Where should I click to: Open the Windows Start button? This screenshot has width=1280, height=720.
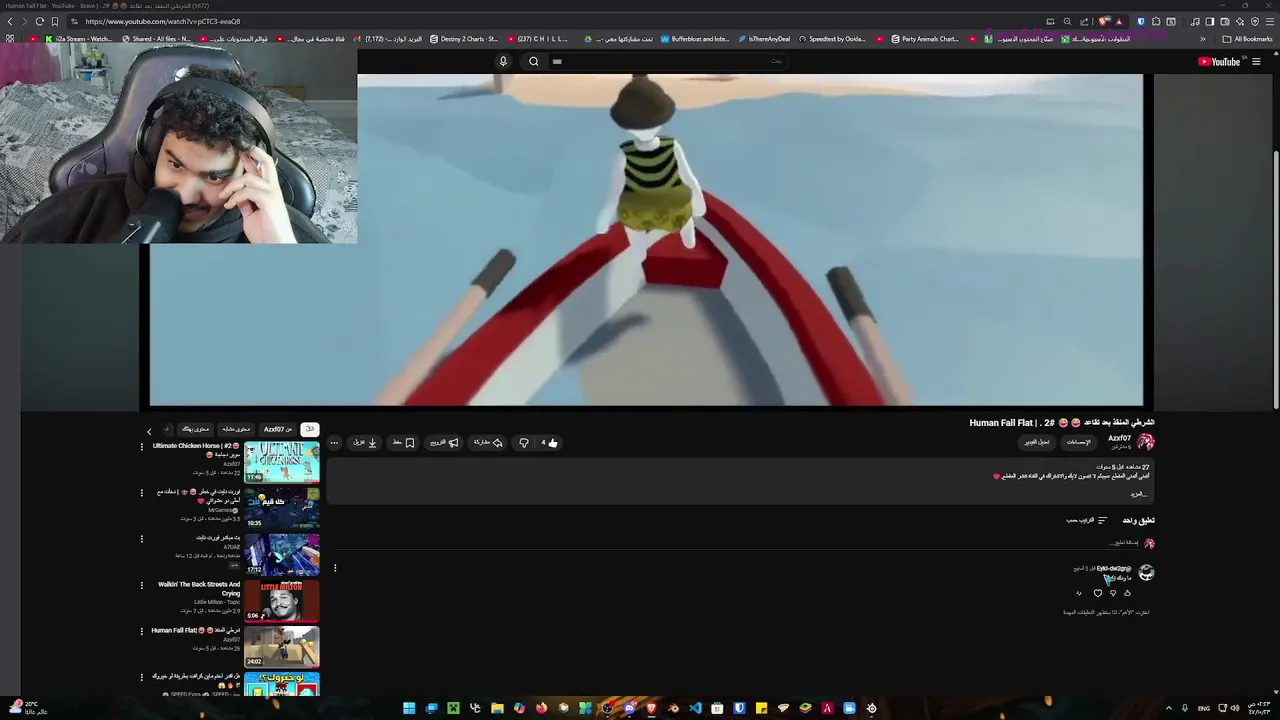pos(409,708)
